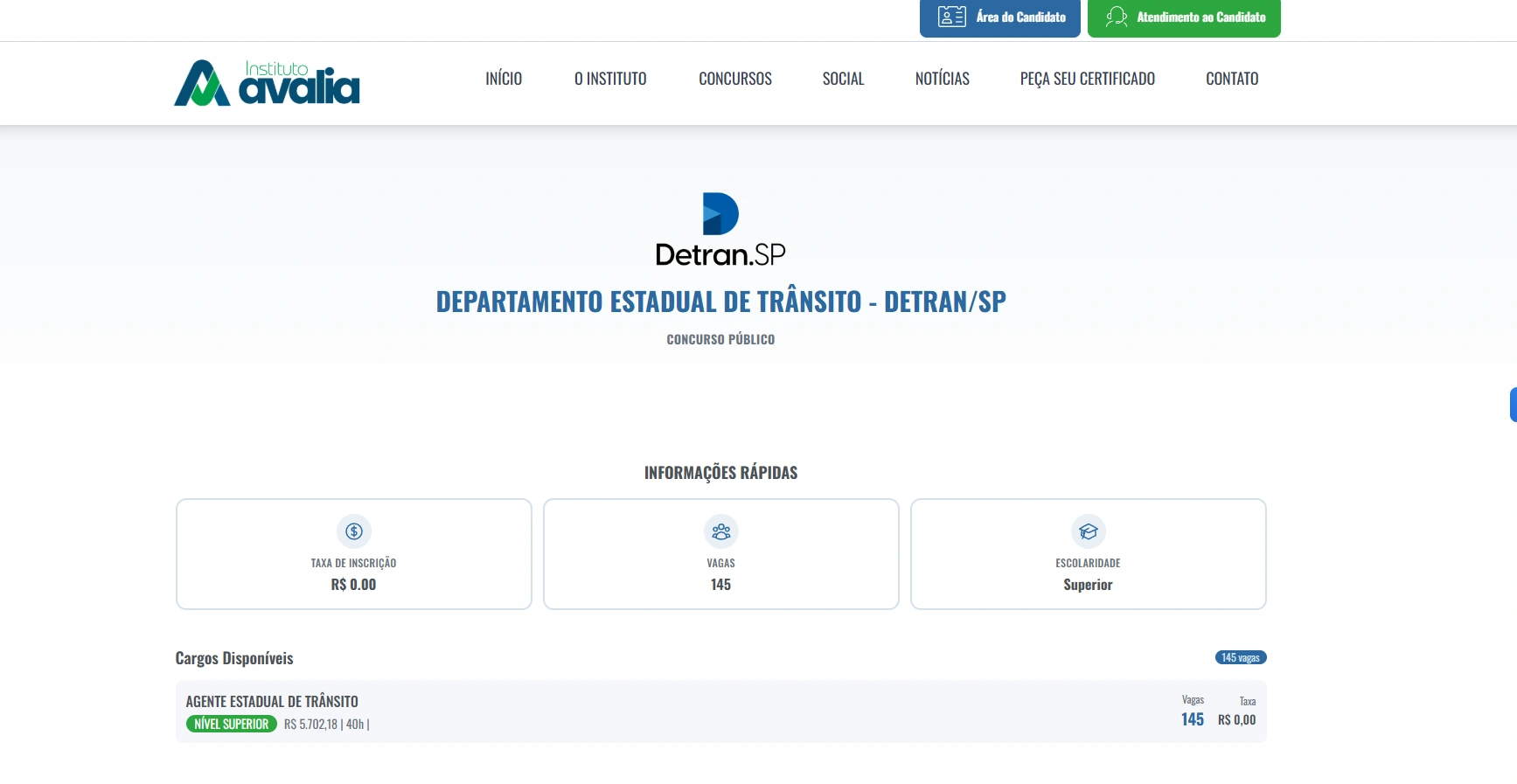Click the 145 value in the Vagas card
Screen dimensions: 1517x784
[x=720, y=585]
